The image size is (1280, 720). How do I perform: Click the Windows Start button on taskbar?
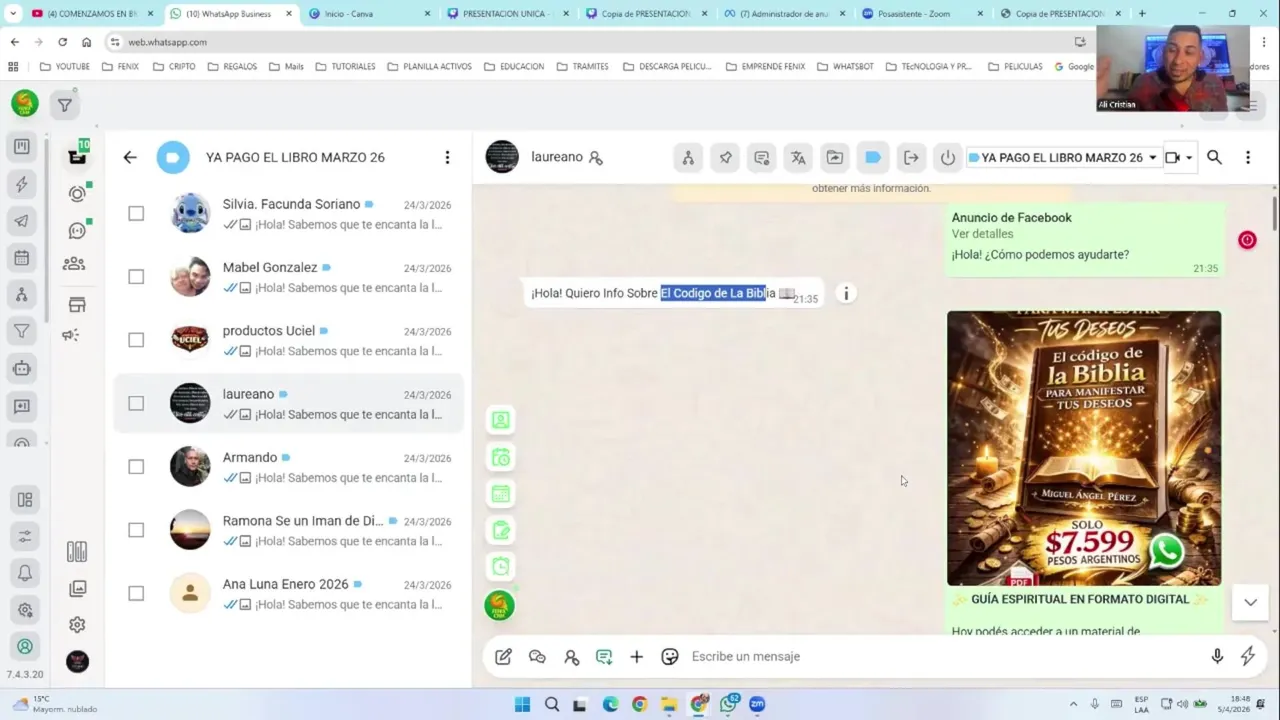[522, 704]
